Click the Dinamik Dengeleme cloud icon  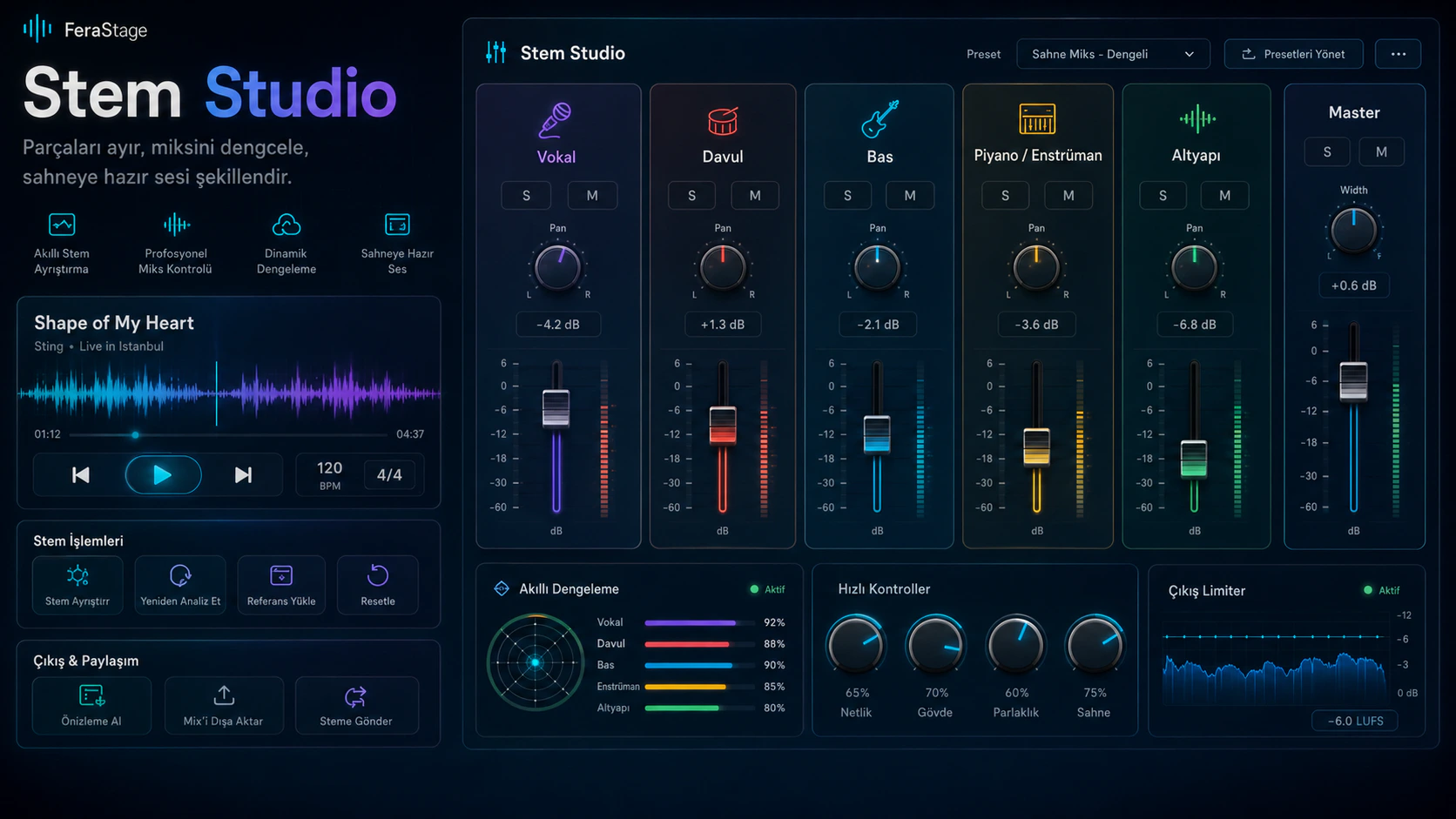coord(286,225)
